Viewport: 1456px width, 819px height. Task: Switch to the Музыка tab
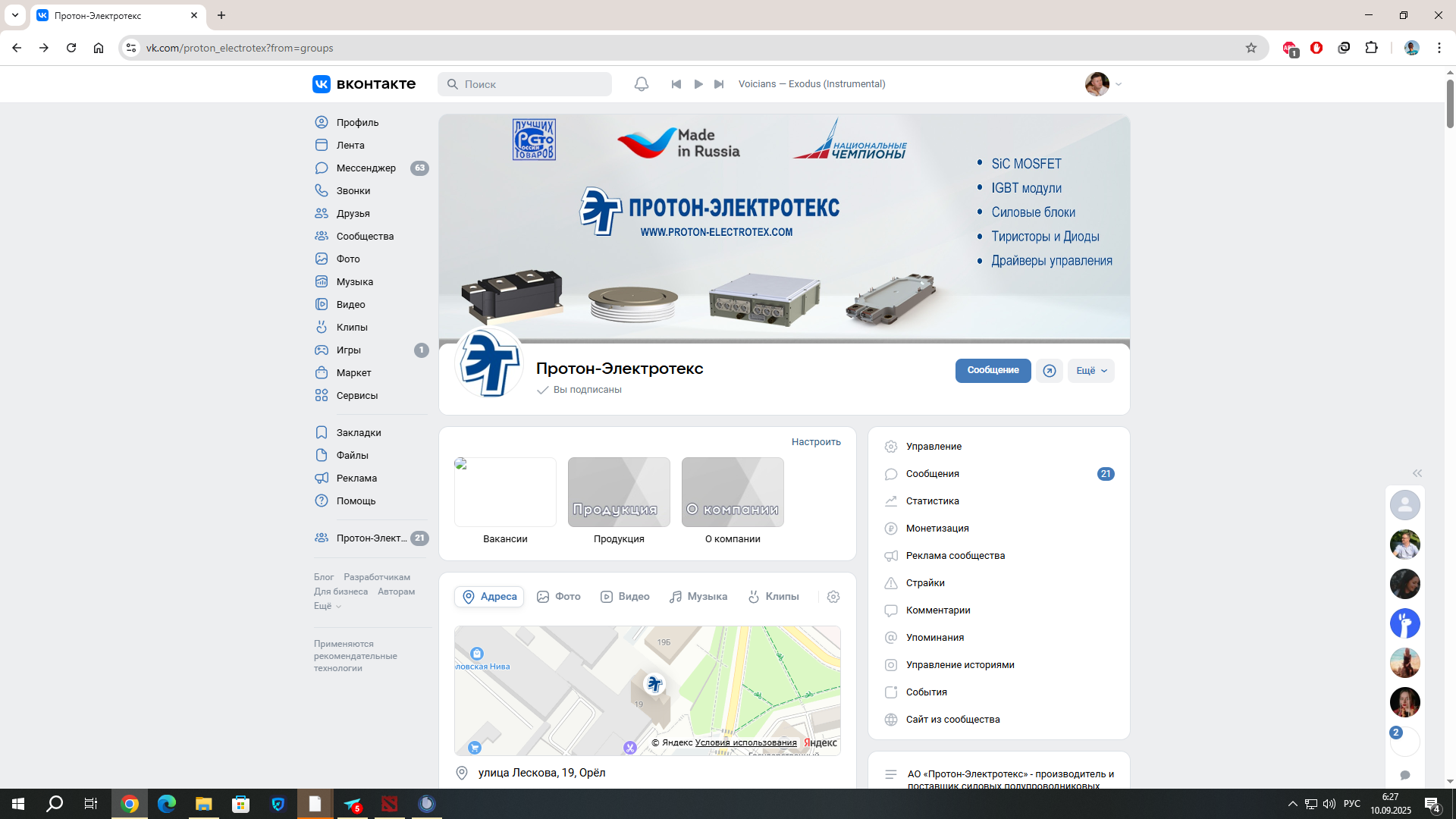(x=698, y=597)
